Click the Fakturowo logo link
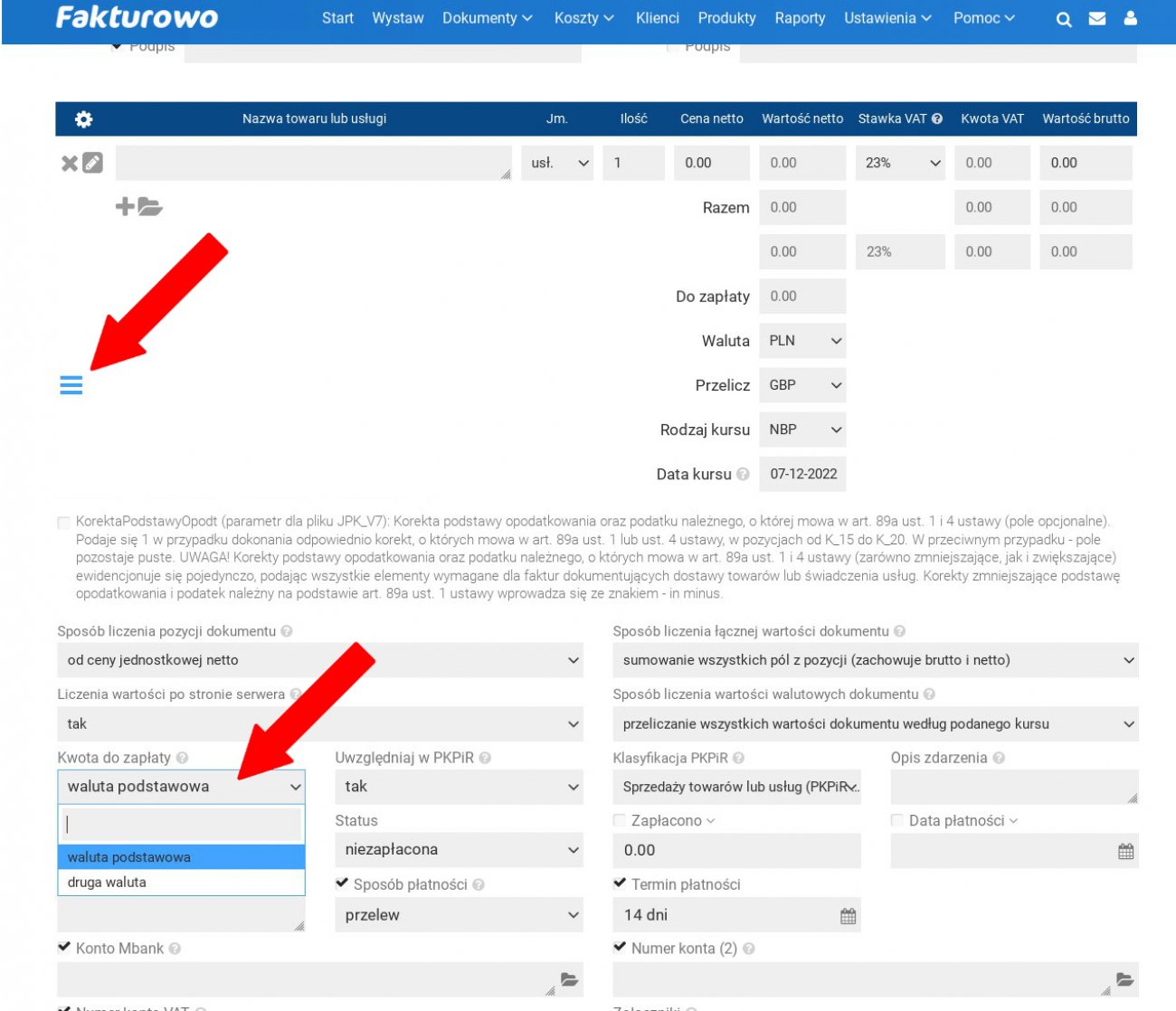Viewport: 1176px width, 1011px height. 137,18
